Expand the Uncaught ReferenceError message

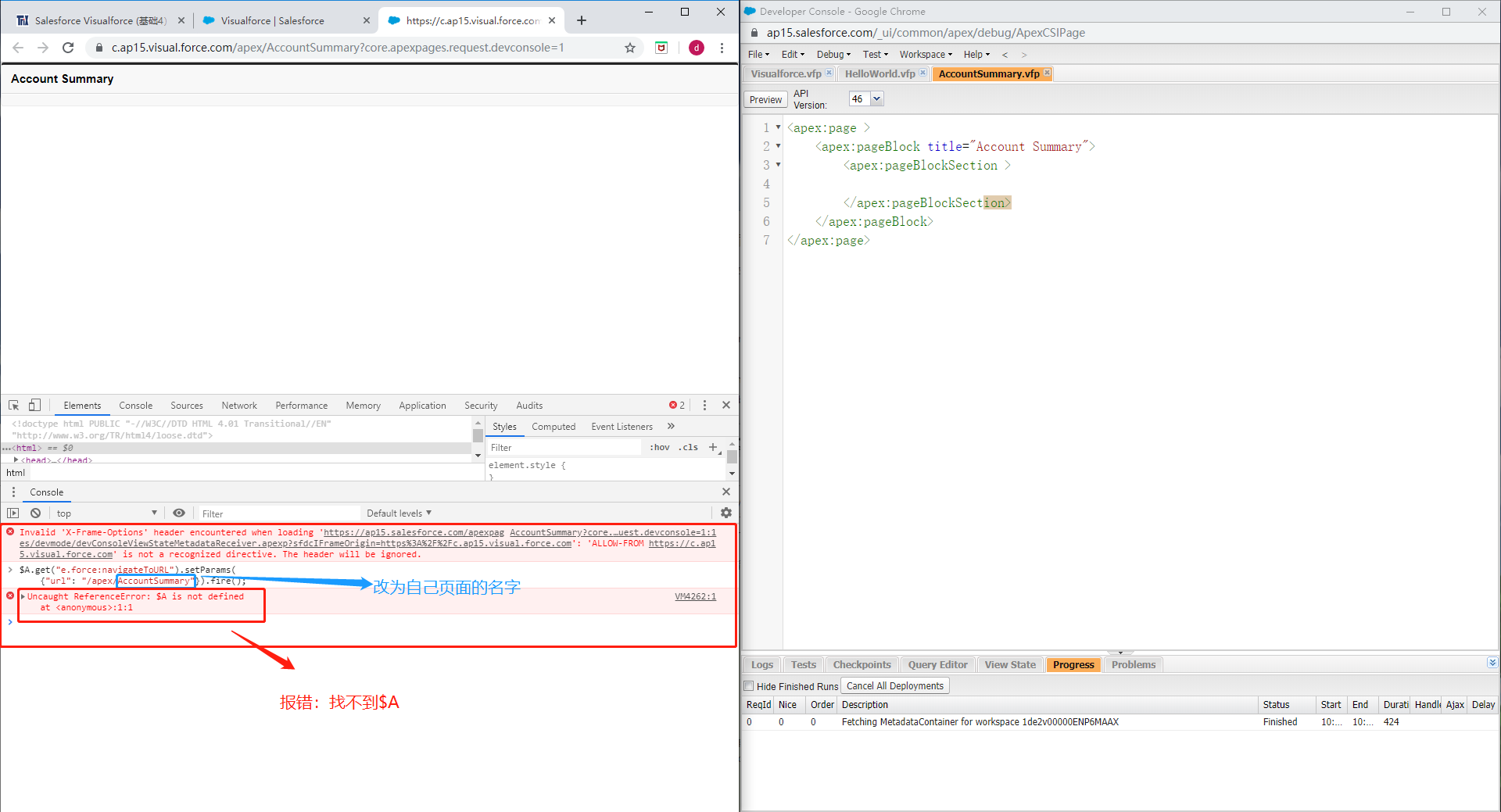pyautogui.click(x=23, y=596)
